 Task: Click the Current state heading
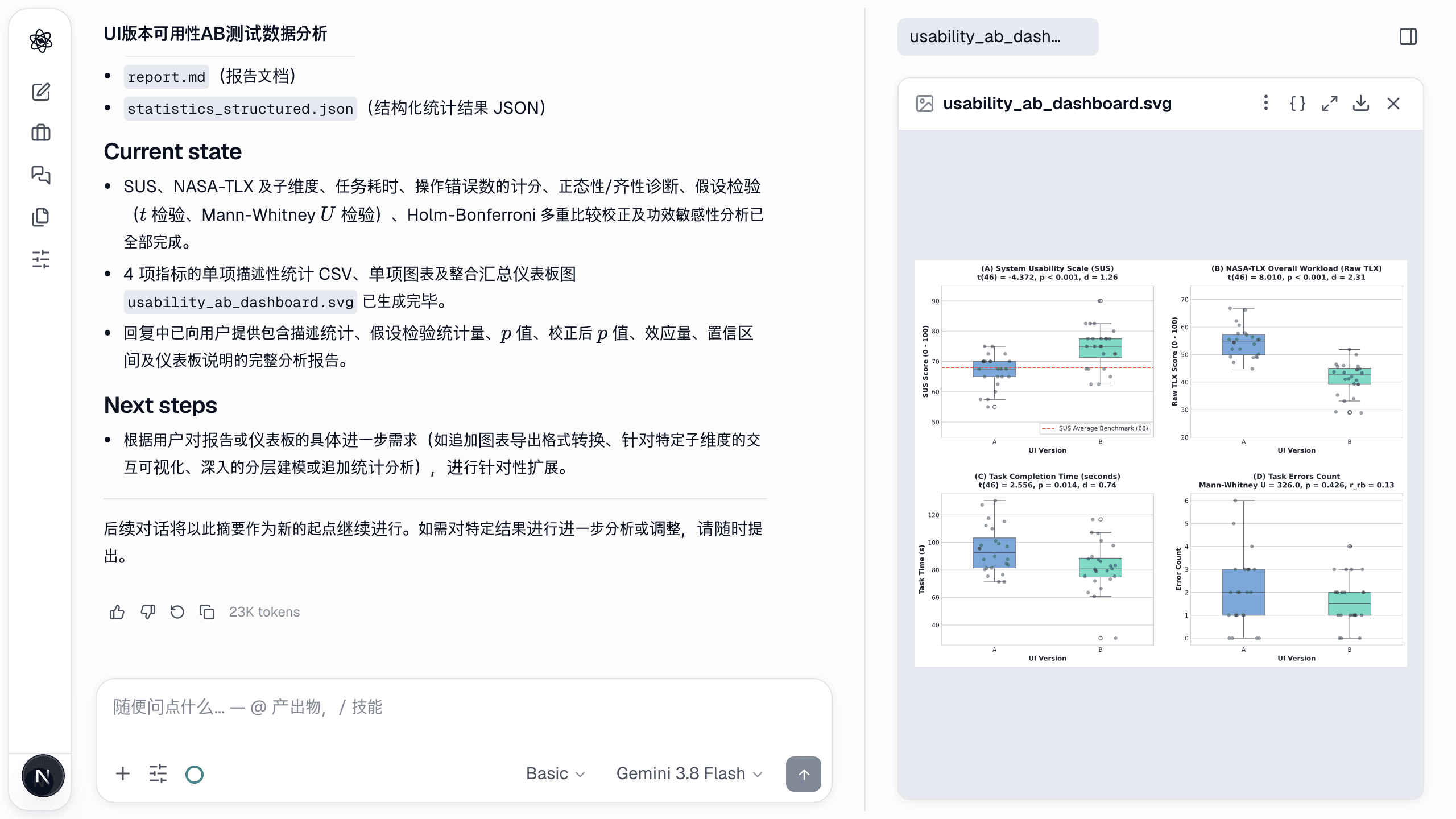click(172, 152)
